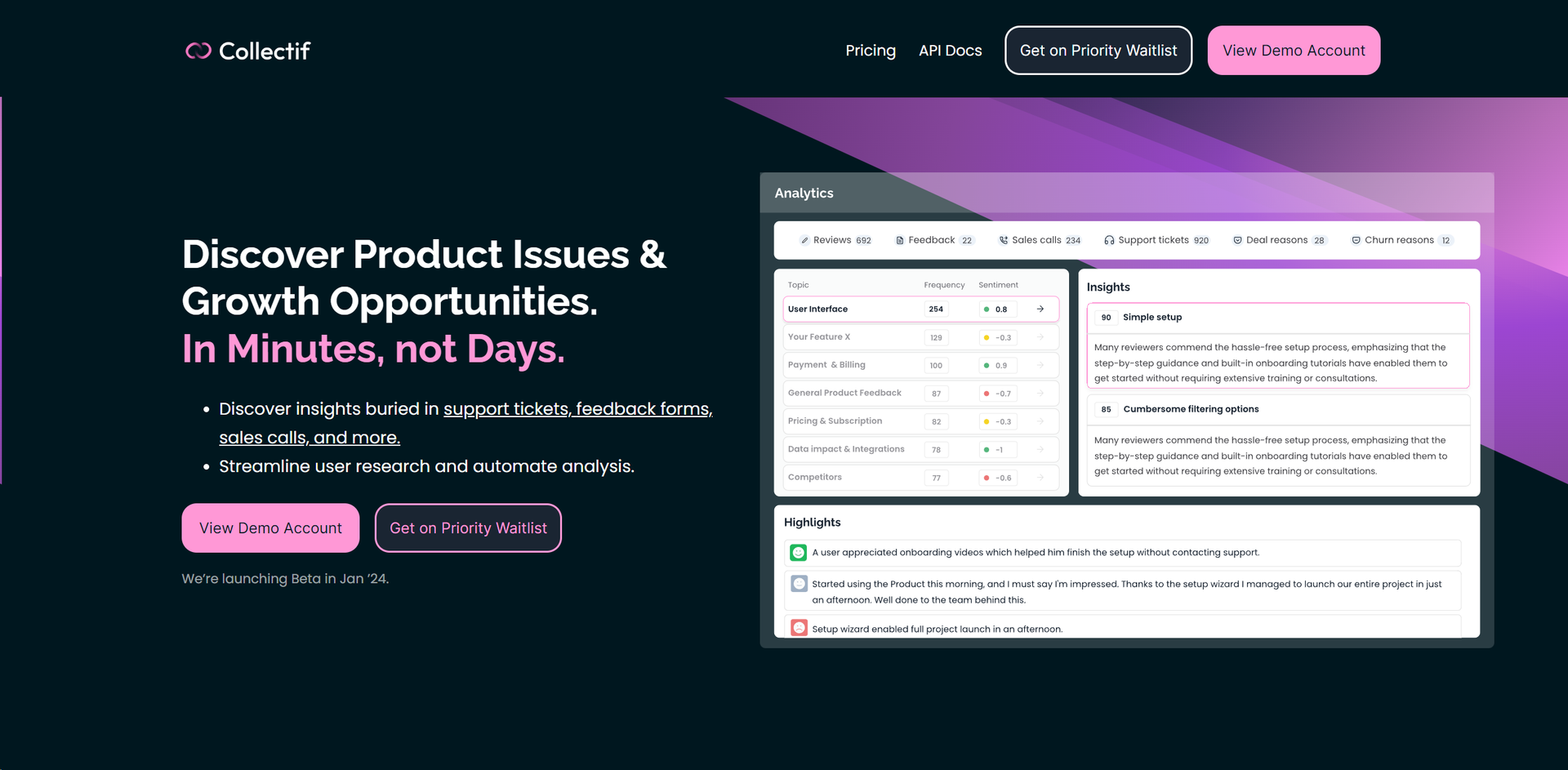Click the green smiley highlight icon
Viewport: 1568px width, 770px height.
(x=799, y=553)
